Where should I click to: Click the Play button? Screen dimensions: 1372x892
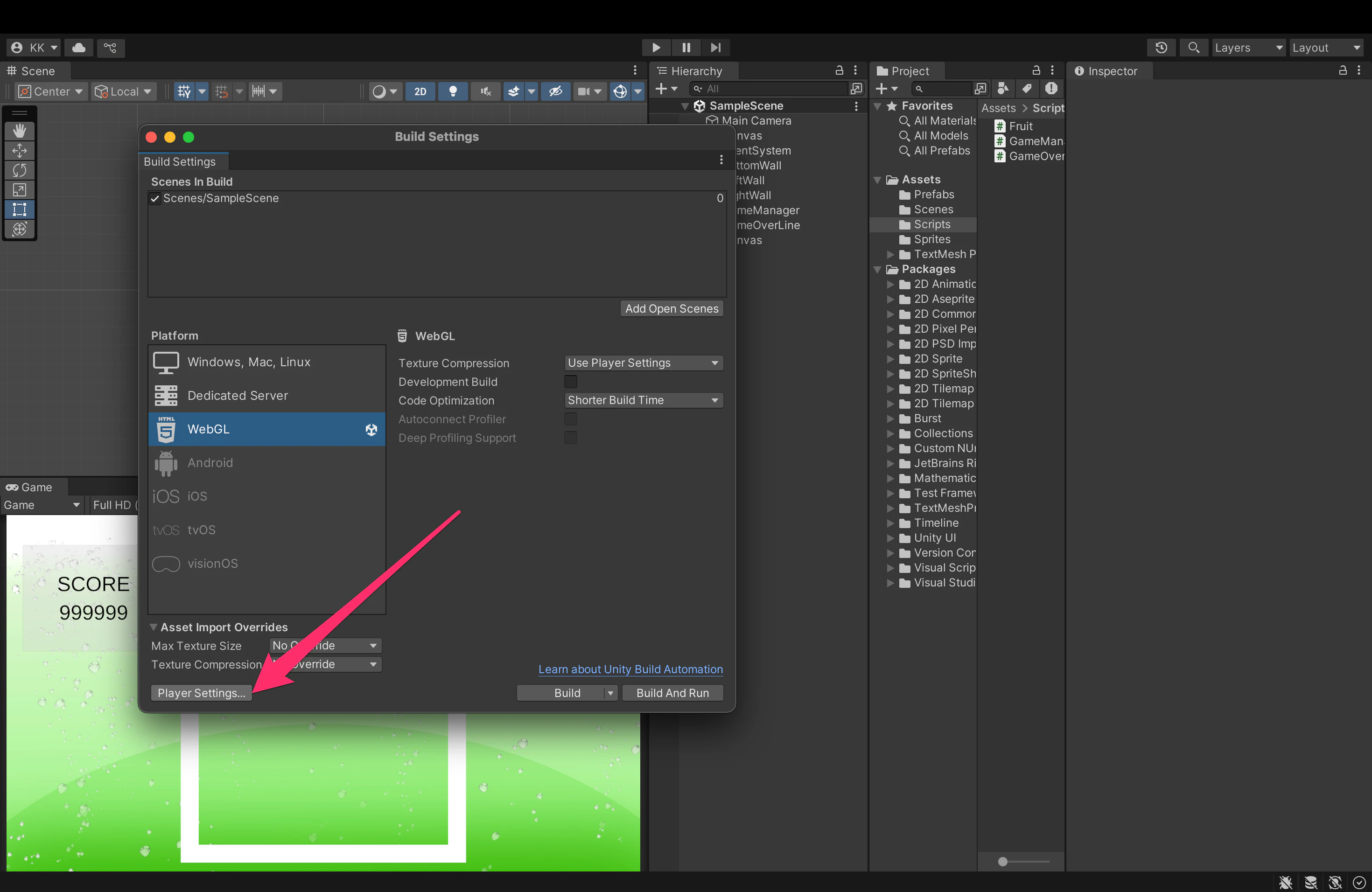point(656,47)
